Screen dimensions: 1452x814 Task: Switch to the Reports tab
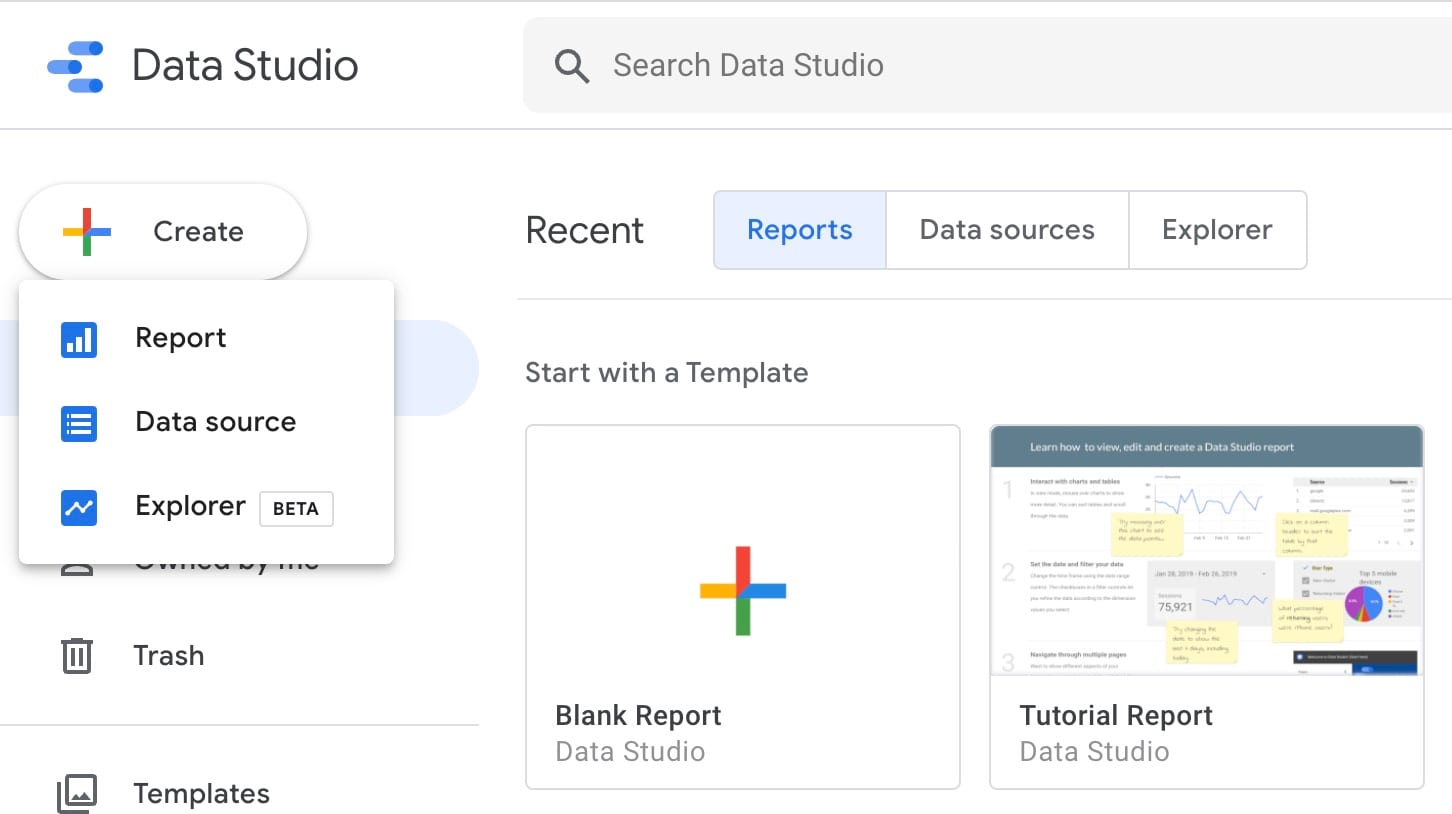click(x=799, y=230)
